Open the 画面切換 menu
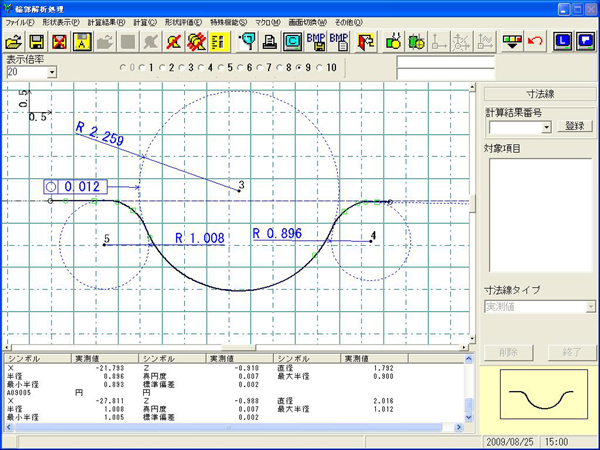Image resolution: width=600 pixels, height=450 pixels. click(x=308, y=23)
